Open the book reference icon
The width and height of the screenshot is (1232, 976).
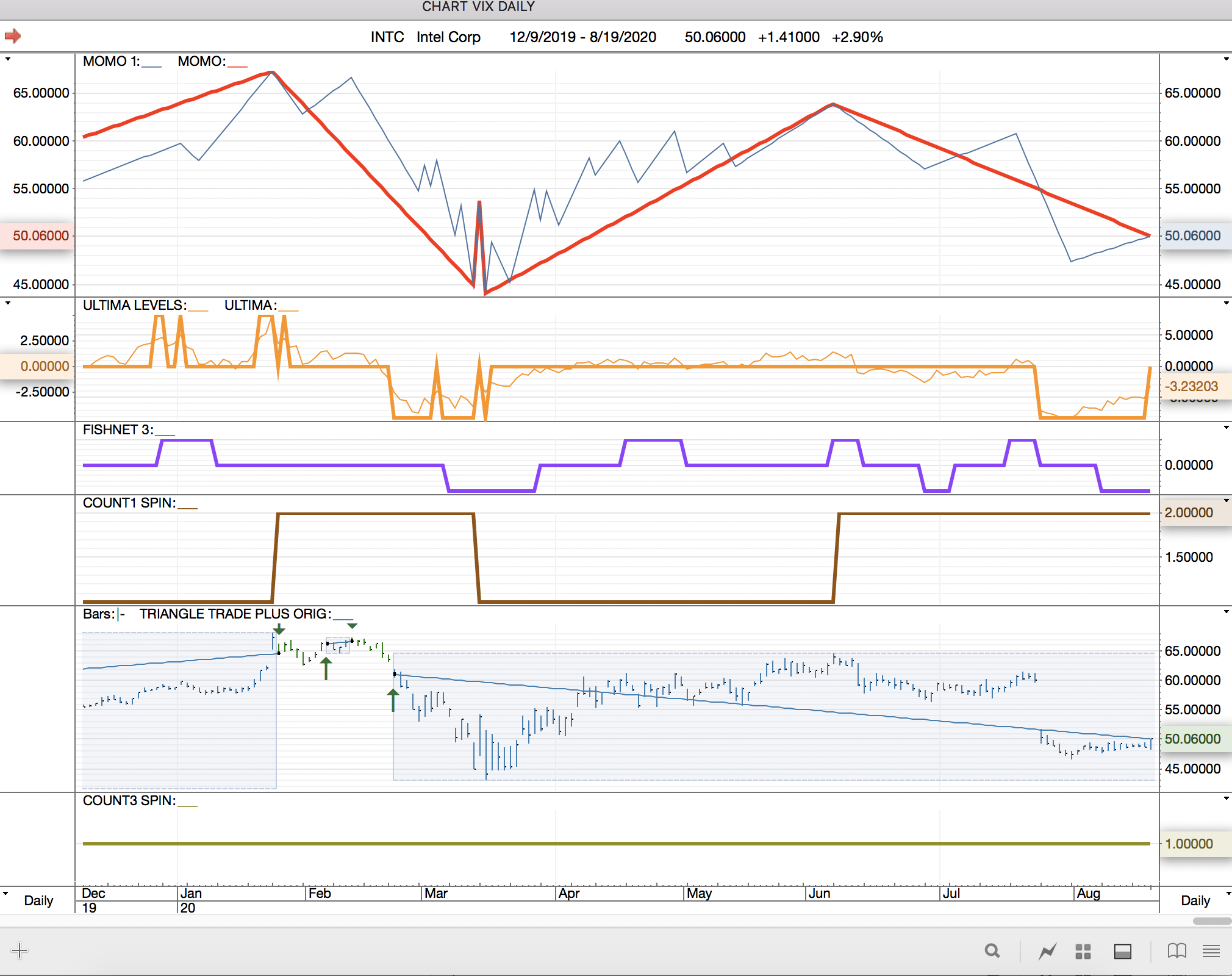(1176, 950)
